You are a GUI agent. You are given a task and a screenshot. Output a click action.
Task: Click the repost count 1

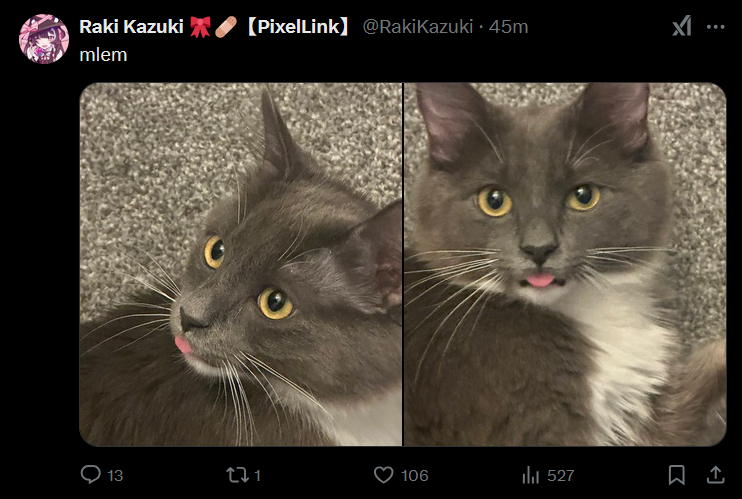pos(257,475)
